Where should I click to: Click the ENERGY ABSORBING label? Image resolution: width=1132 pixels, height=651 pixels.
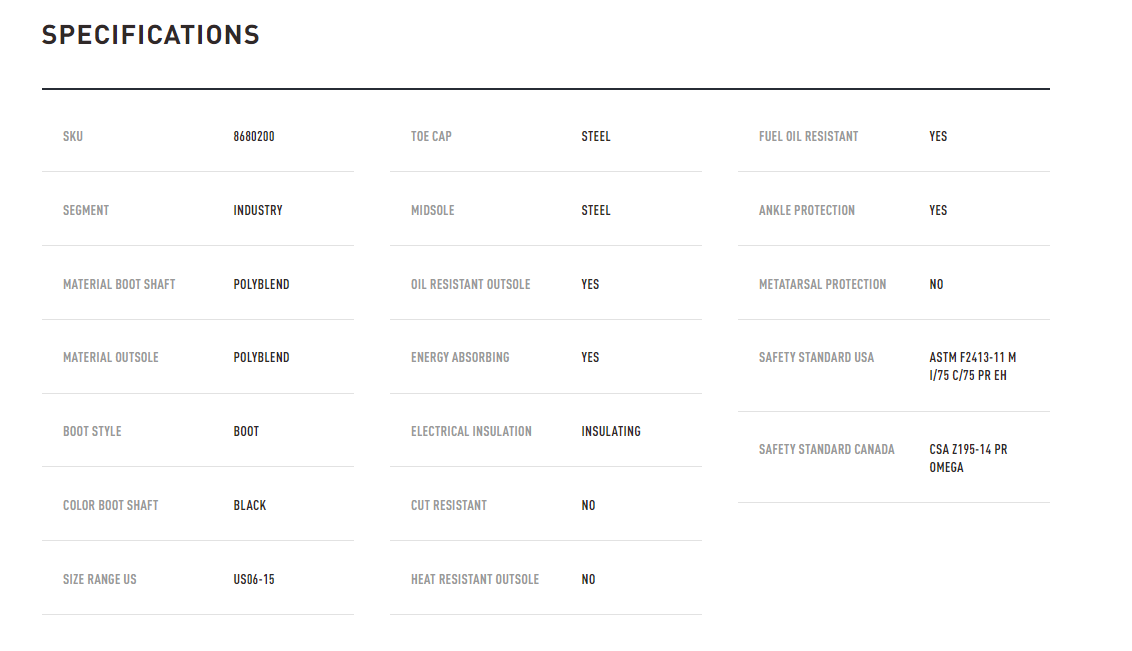(x=460, y=357)
